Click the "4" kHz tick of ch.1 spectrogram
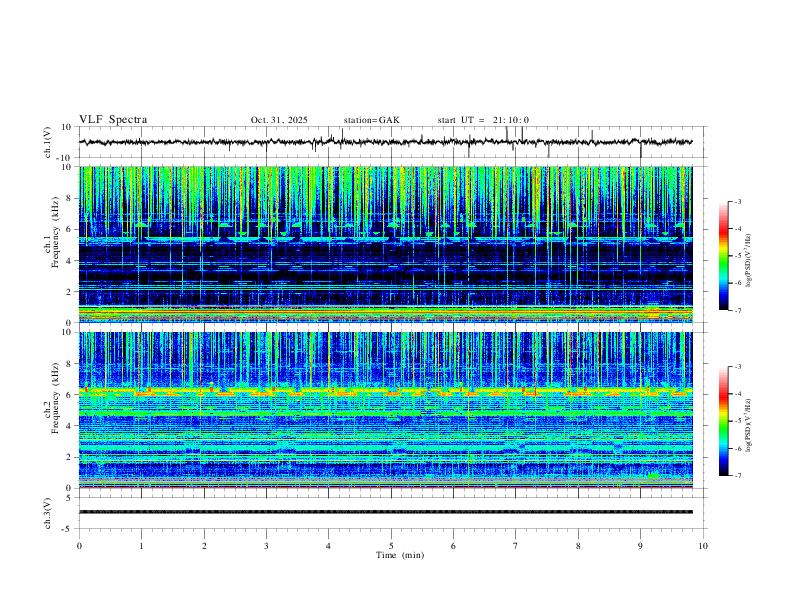792x612 pixels. [70, 261]
